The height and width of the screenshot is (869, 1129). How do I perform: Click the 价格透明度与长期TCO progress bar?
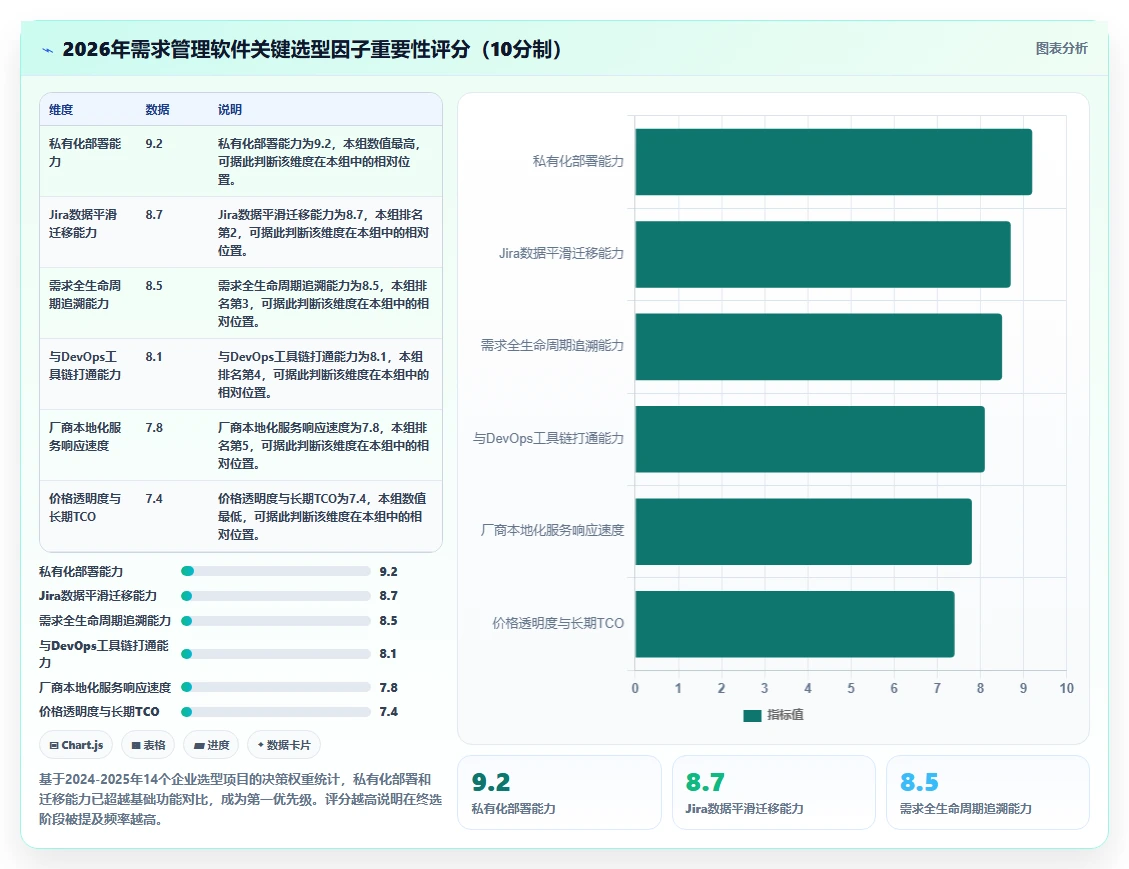(276, 711)
